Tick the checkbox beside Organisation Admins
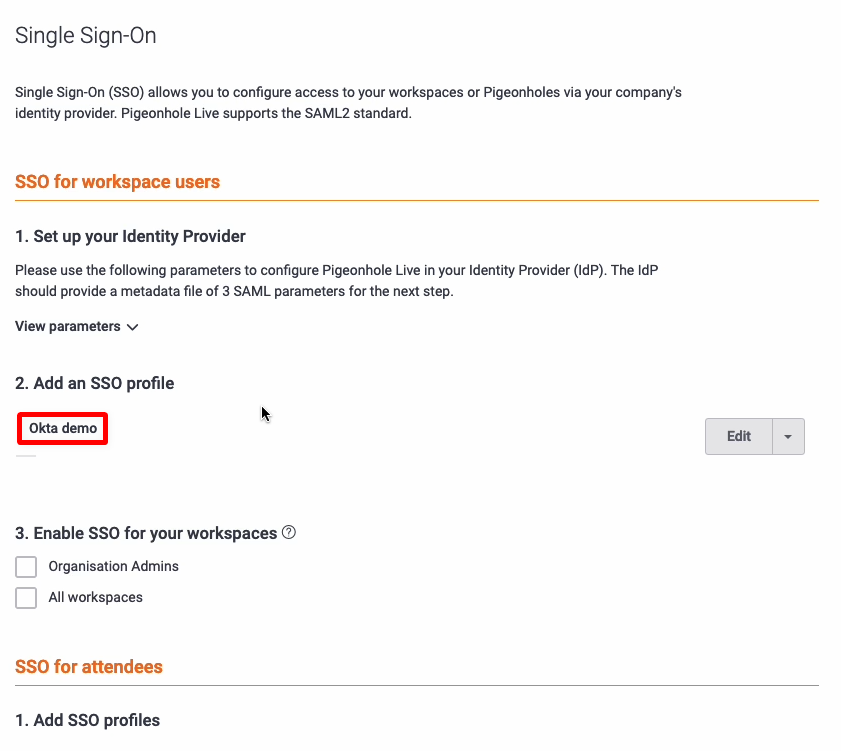This screenshot has width=841, height=751. coord(26,567)
